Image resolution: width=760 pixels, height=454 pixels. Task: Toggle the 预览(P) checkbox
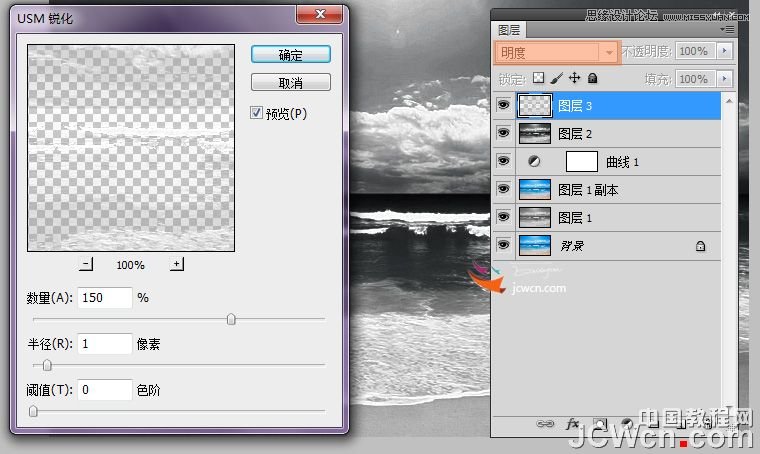pyautogui.click(x=256, y=113)
